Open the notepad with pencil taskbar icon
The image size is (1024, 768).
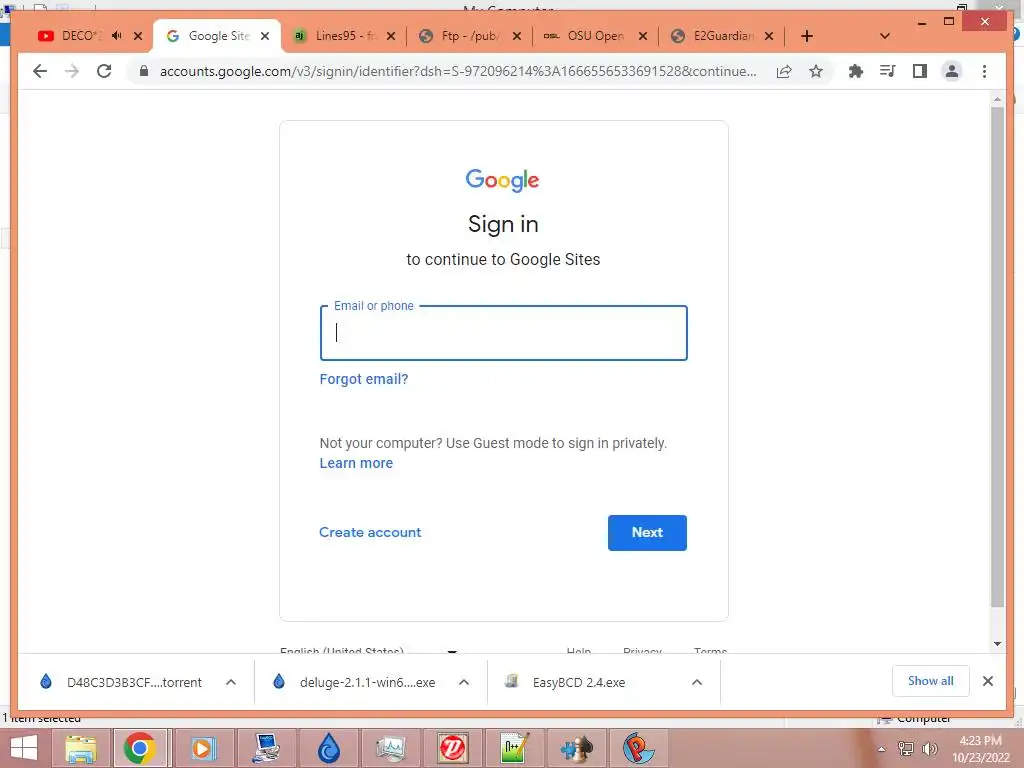[x=515, y=748]
